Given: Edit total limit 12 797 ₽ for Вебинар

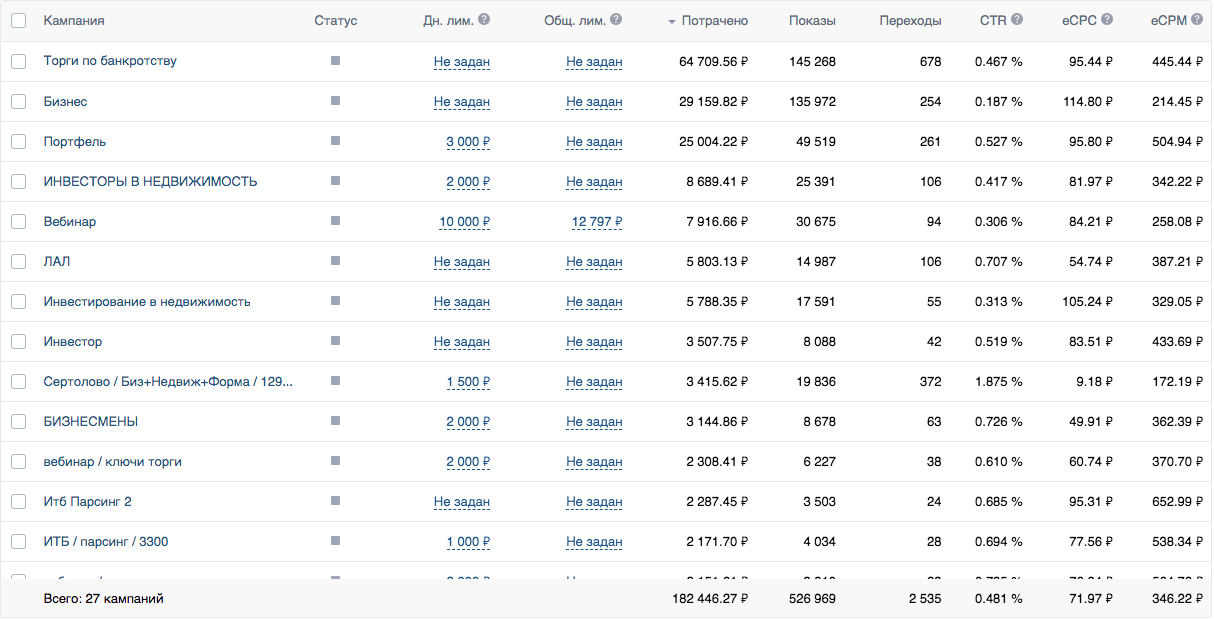Looking at the screenshot, I should 597,222.
